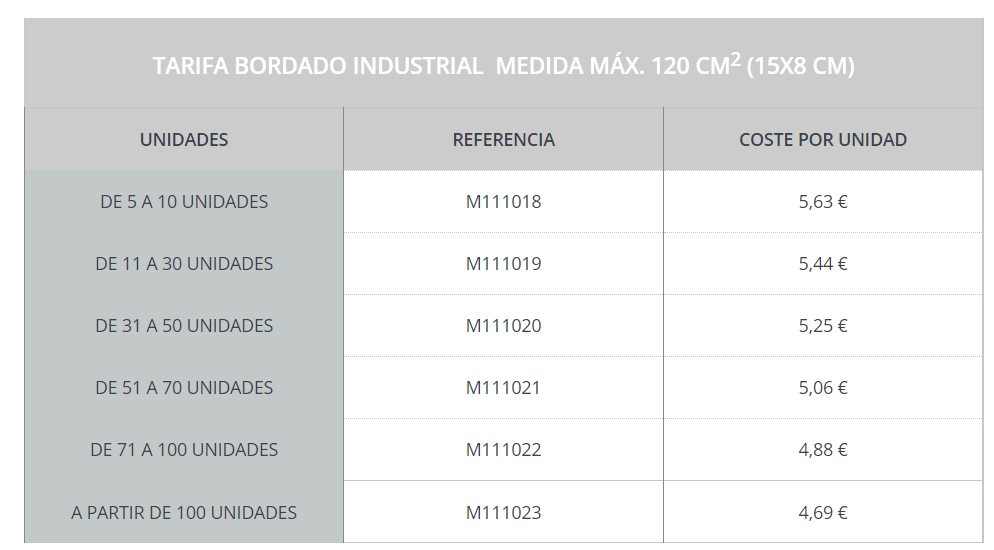
Task: Click the 5,63 € price cell
Action: [x=823, y=201]
